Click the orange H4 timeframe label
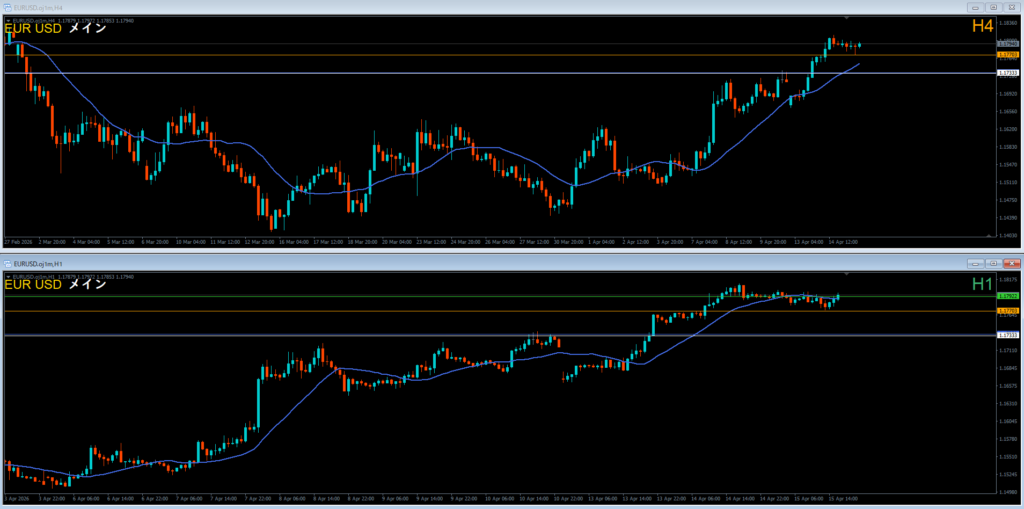Viewport: 1024px width, 509px height. pyautogui.click(x=982, y=28)
